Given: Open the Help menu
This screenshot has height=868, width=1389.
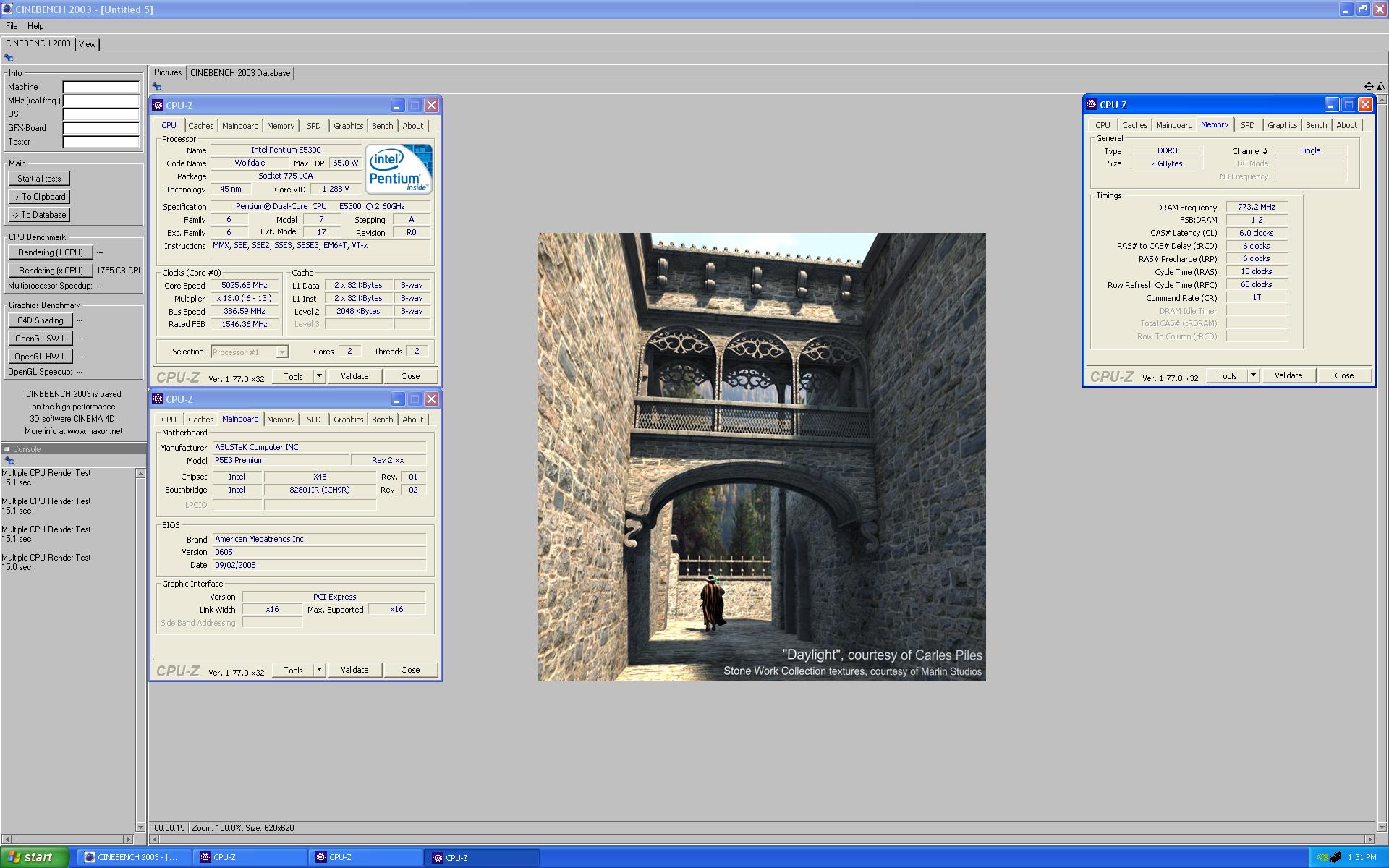Looking at the screenshot, I should pos(35,26).
